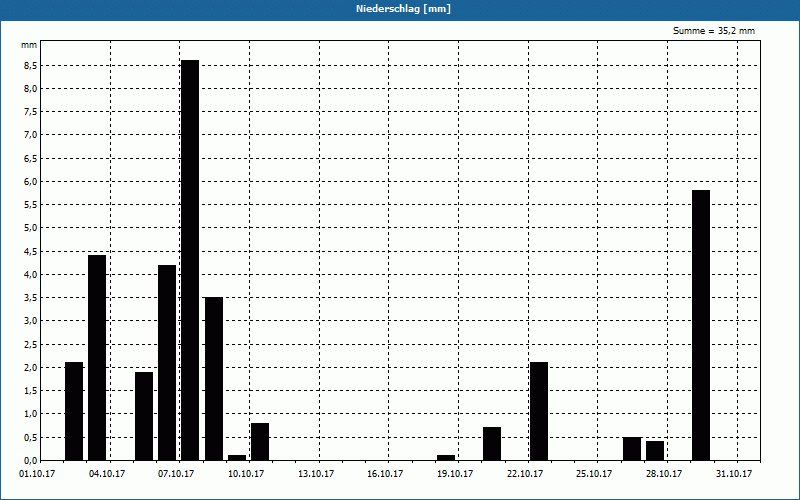The image size is (800, 500).
Task: Click the '01.10.17' date label
Action: (37, 474)
